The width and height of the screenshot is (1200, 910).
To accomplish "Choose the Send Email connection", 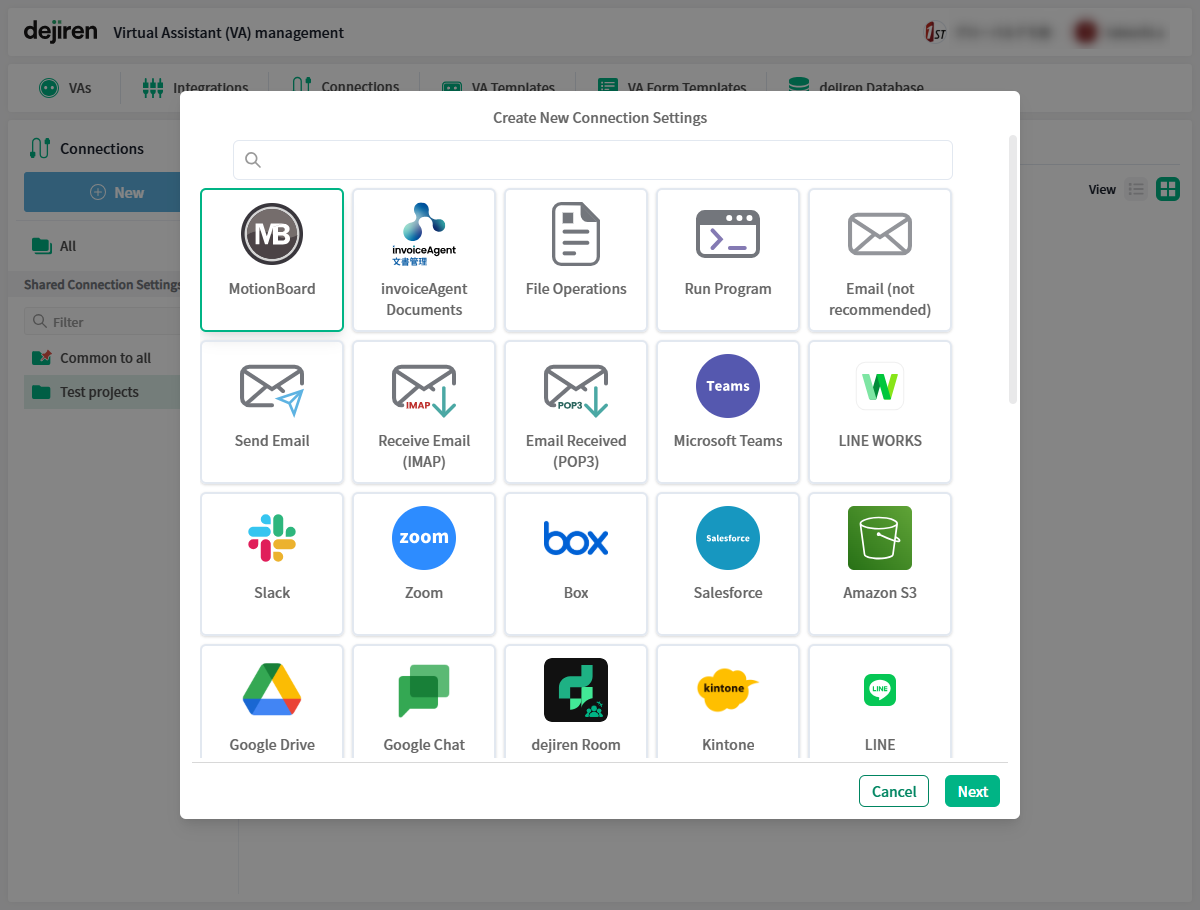I will 272,412.
